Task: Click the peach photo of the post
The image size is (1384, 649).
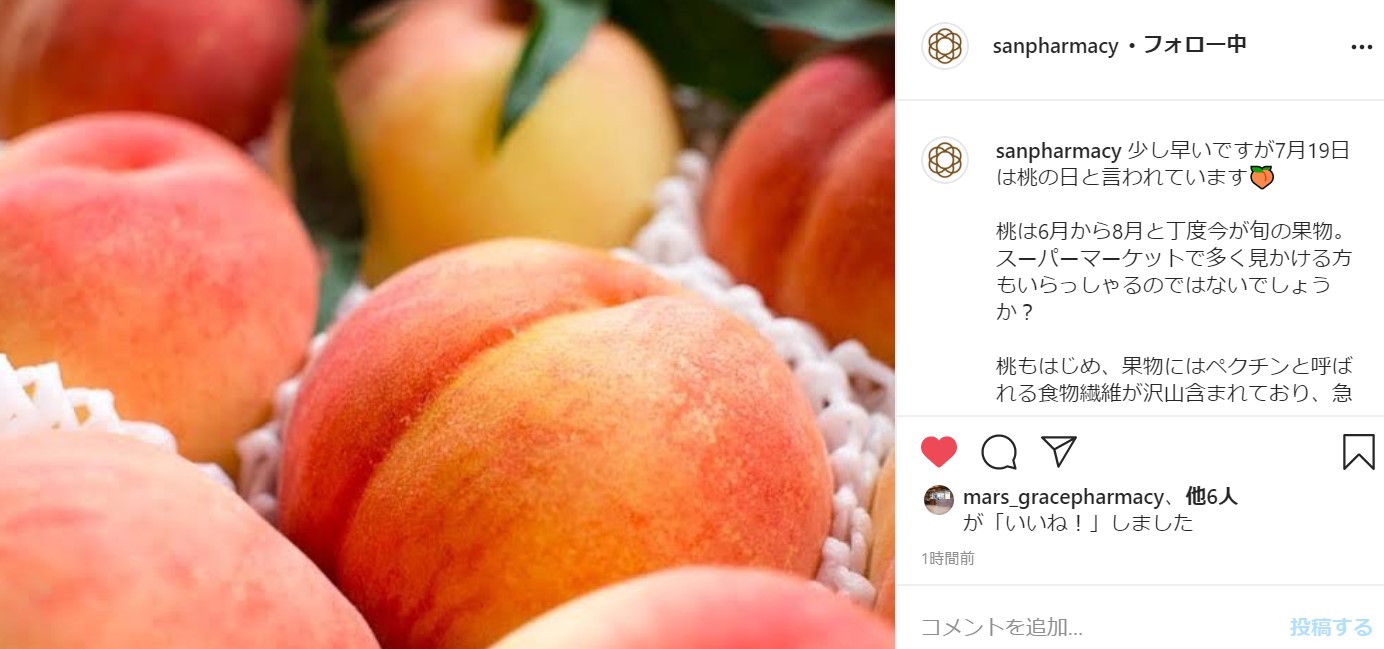Action: [x=447, y=324]
